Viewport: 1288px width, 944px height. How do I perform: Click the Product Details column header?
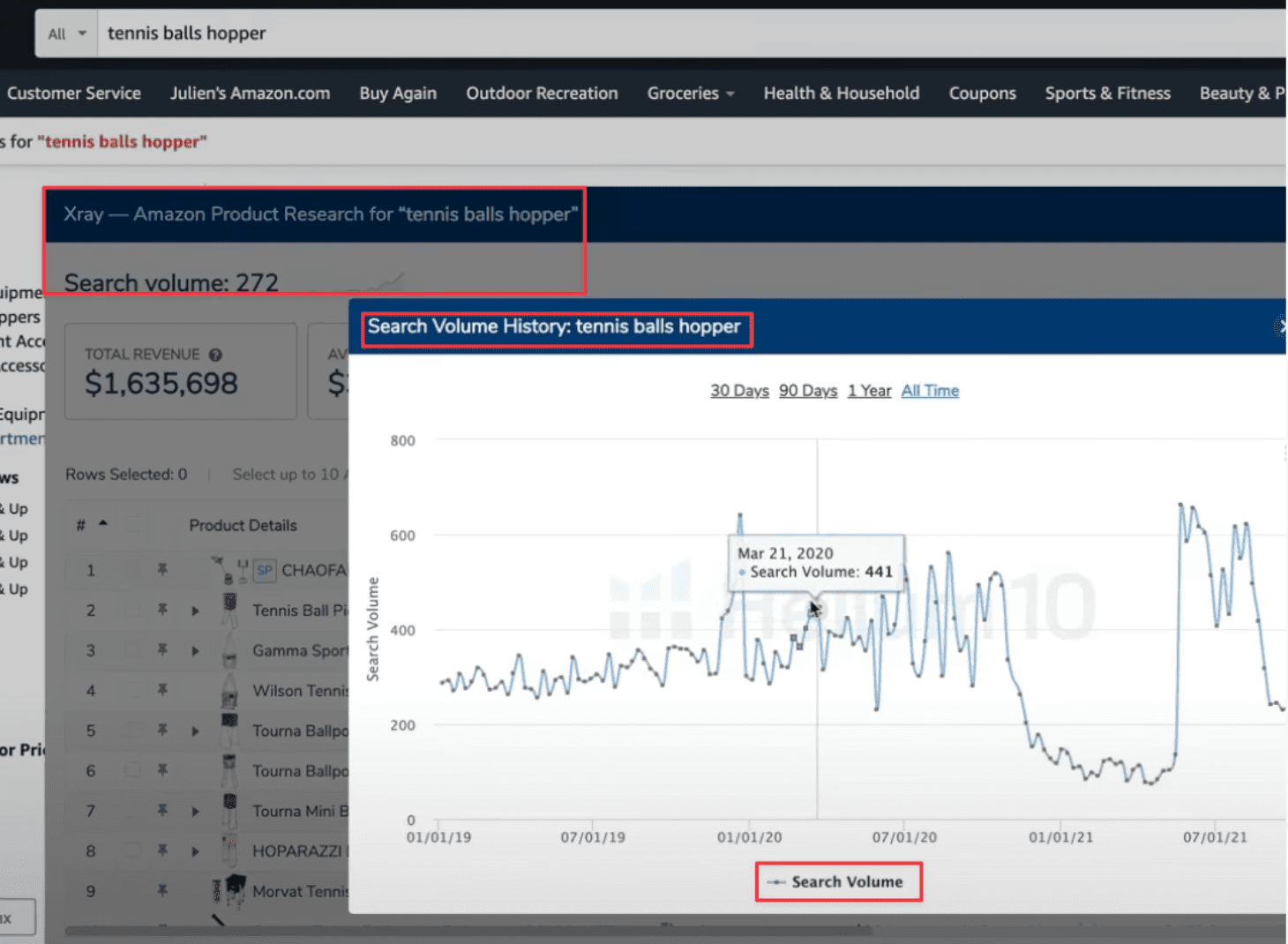pos(243,525)
